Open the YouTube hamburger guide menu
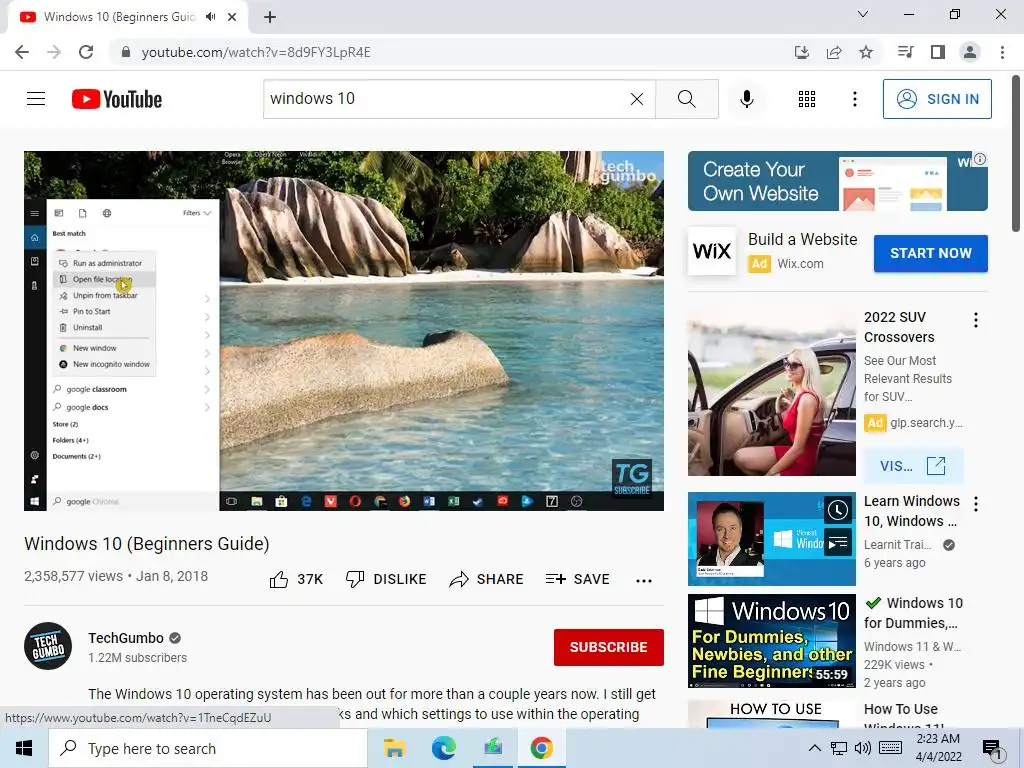1024x768 pixels. click(x=36, y=99)
